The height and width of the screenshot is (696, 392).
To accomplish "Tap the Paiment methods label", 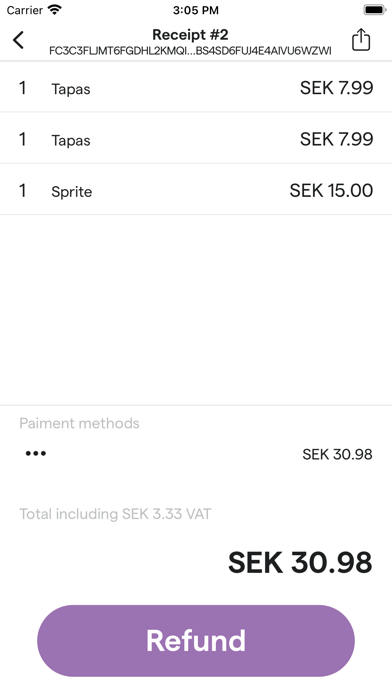I will pos(79,423).
